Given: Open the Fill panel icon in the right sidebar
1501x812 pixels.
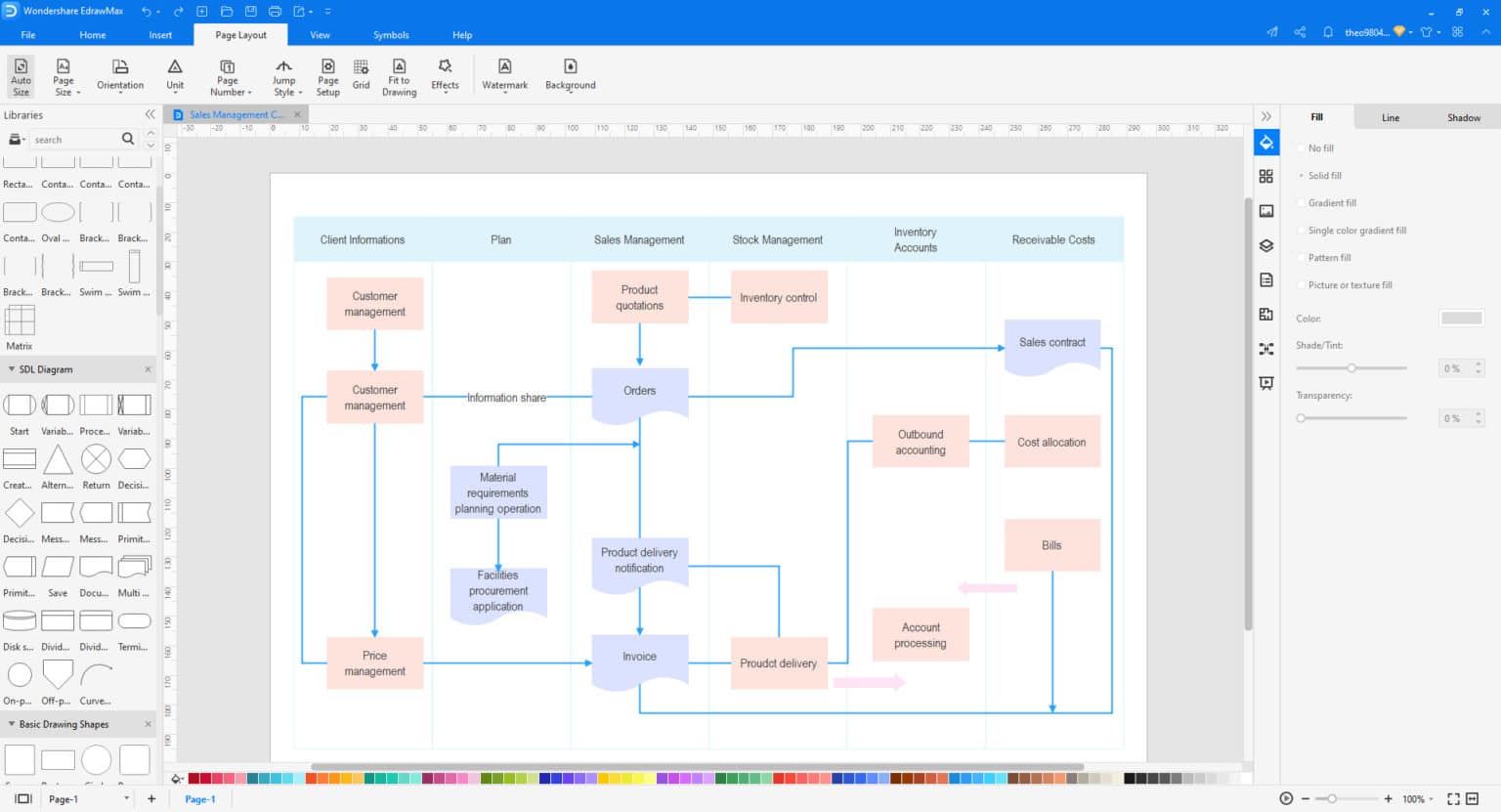Looking at the screenshot, I should 1265,142.
